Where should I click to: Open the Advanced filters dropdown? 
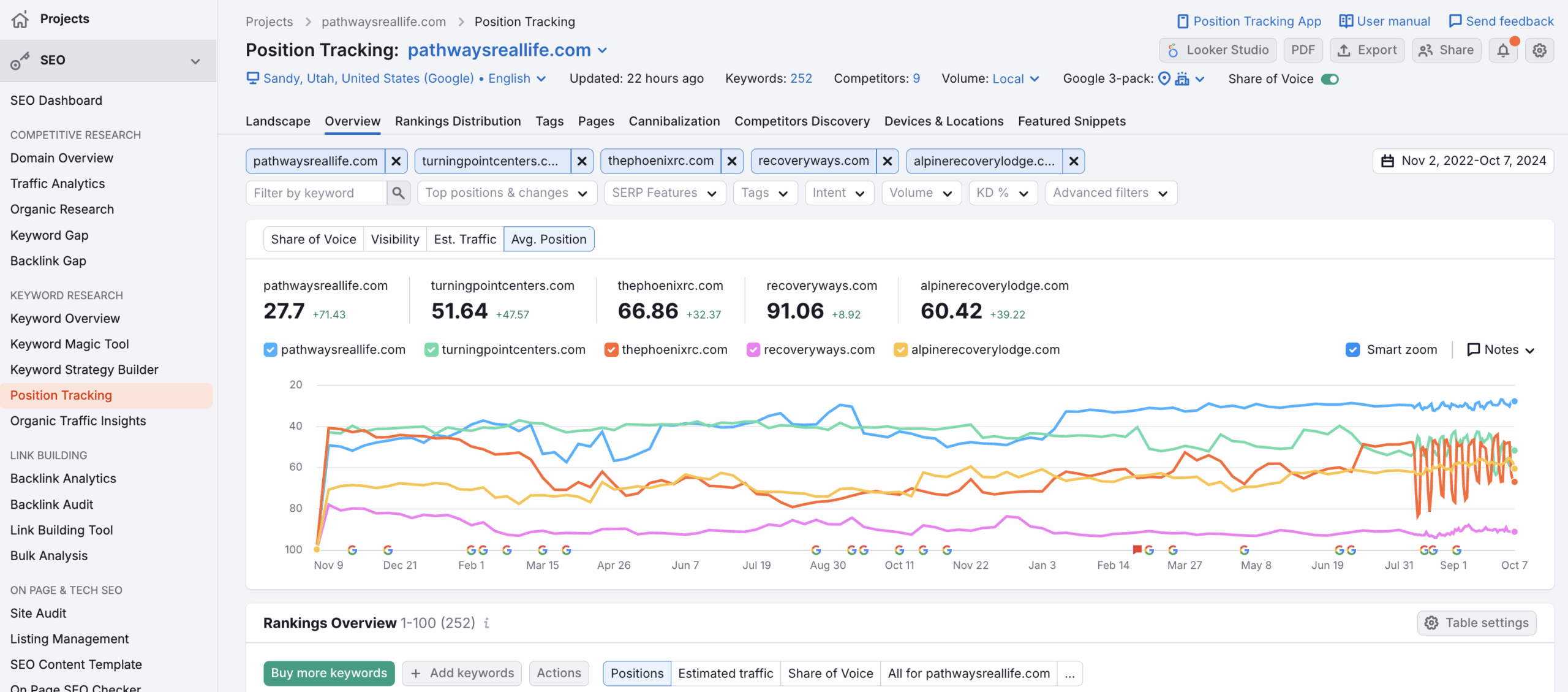point(1110,193)
